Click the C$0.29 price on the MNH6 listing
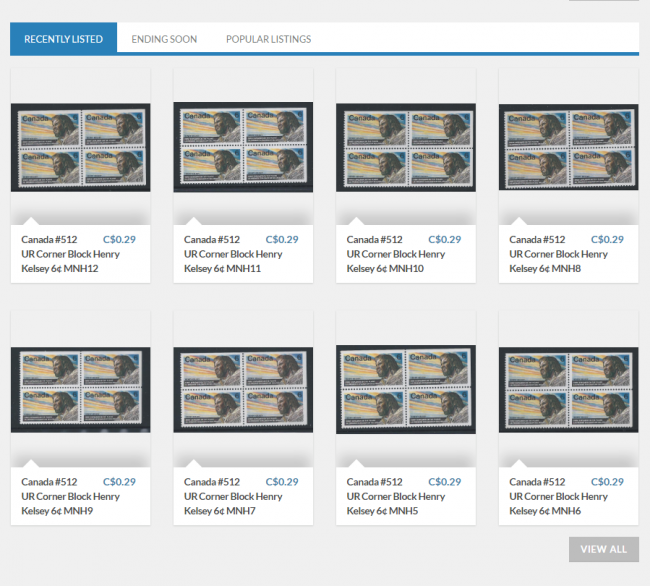 (x=607, y=482)
